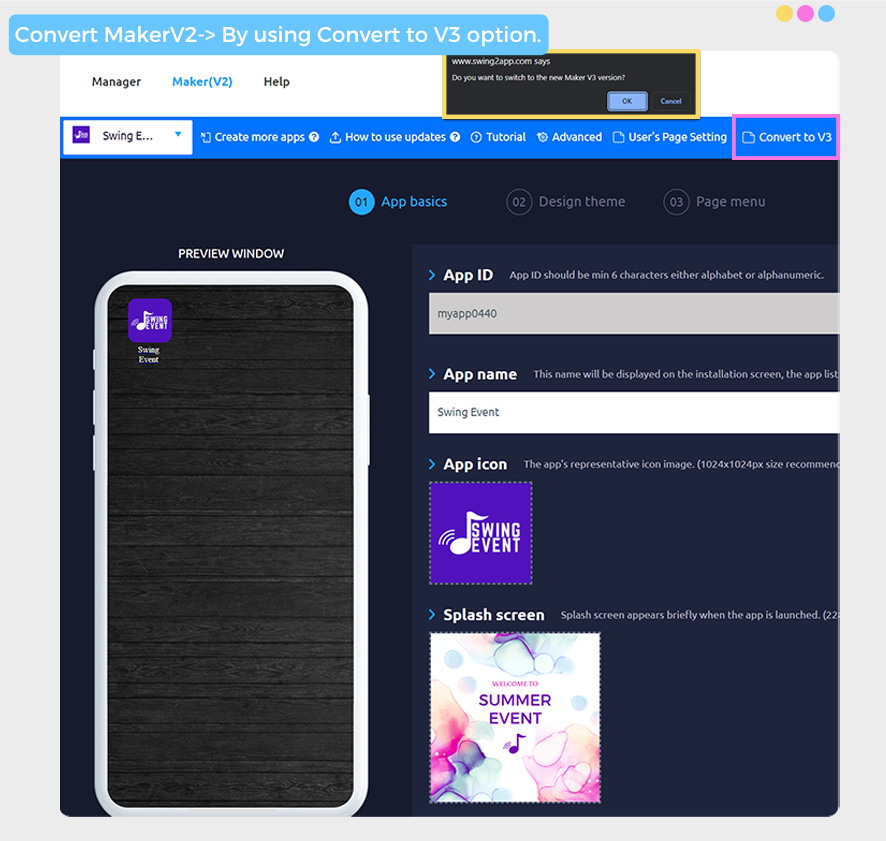Click the Advanced gear icon
Screen dimensions: 886x841
pyautogui.click(x=542, y=137)
